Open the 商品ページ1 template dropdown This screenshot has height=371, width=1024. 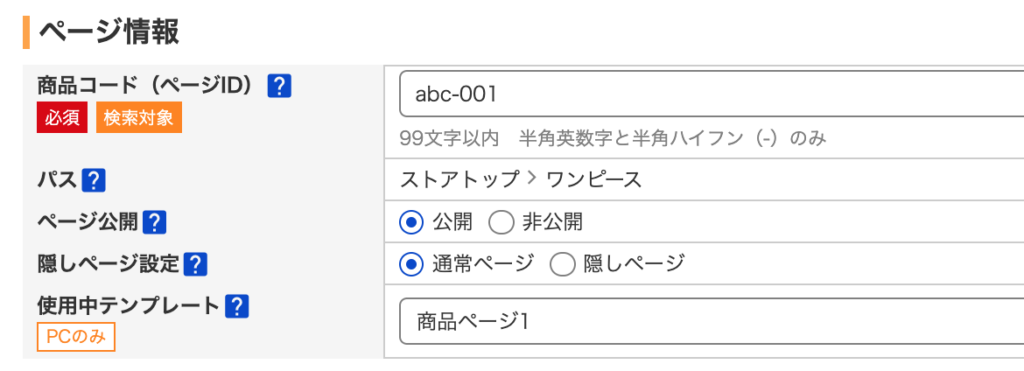point(711,321)
